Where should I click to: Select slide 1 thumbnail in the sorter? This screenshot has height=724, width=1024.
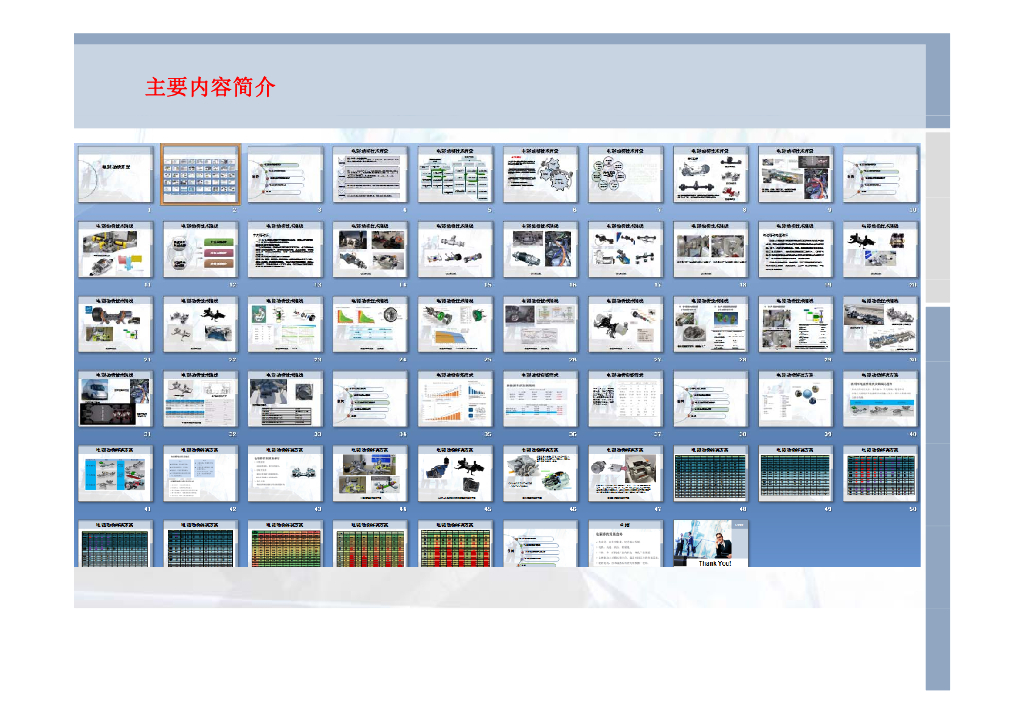click(x=115, y=175)
